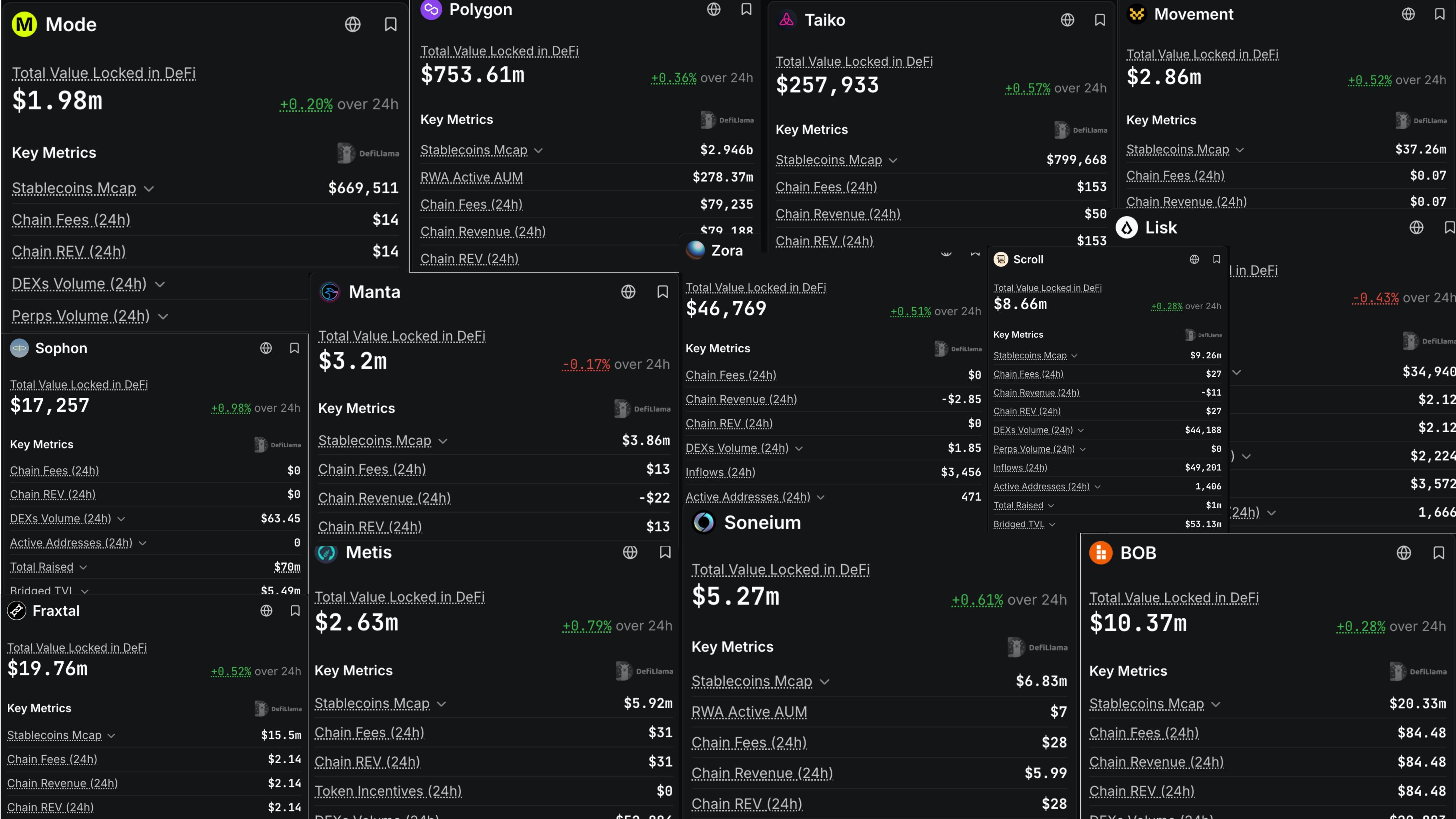Click the $10.37m TVL value on BOB
The image size is (1456, 819).
[1138, 623]
